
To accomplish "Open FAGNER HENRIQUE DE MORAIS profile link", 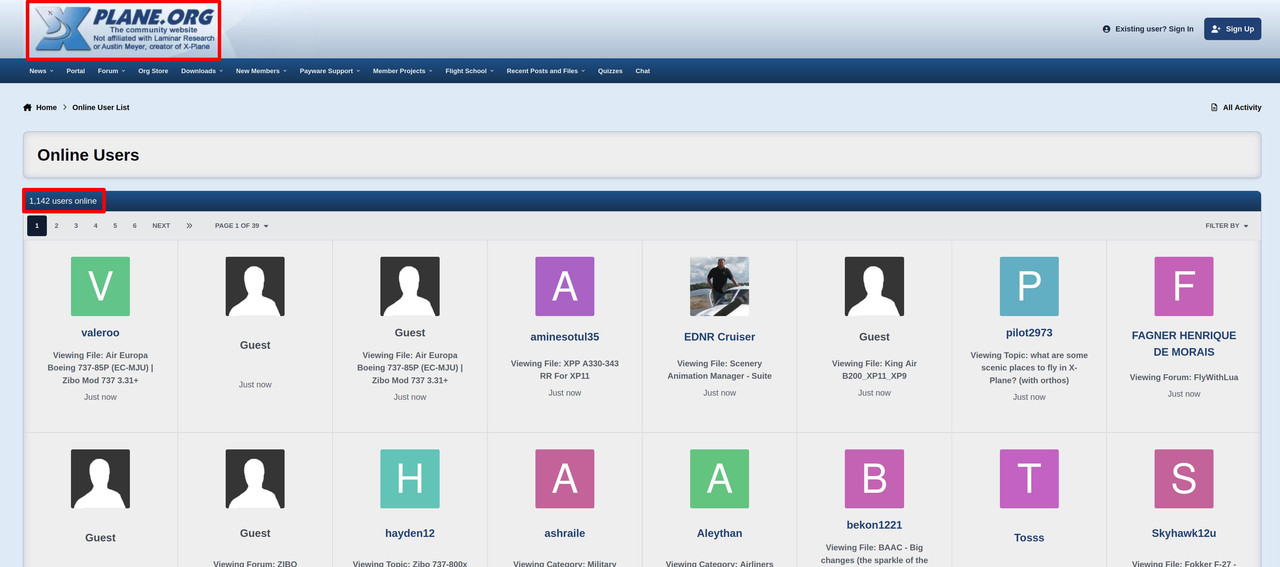I will [1184, 344].
